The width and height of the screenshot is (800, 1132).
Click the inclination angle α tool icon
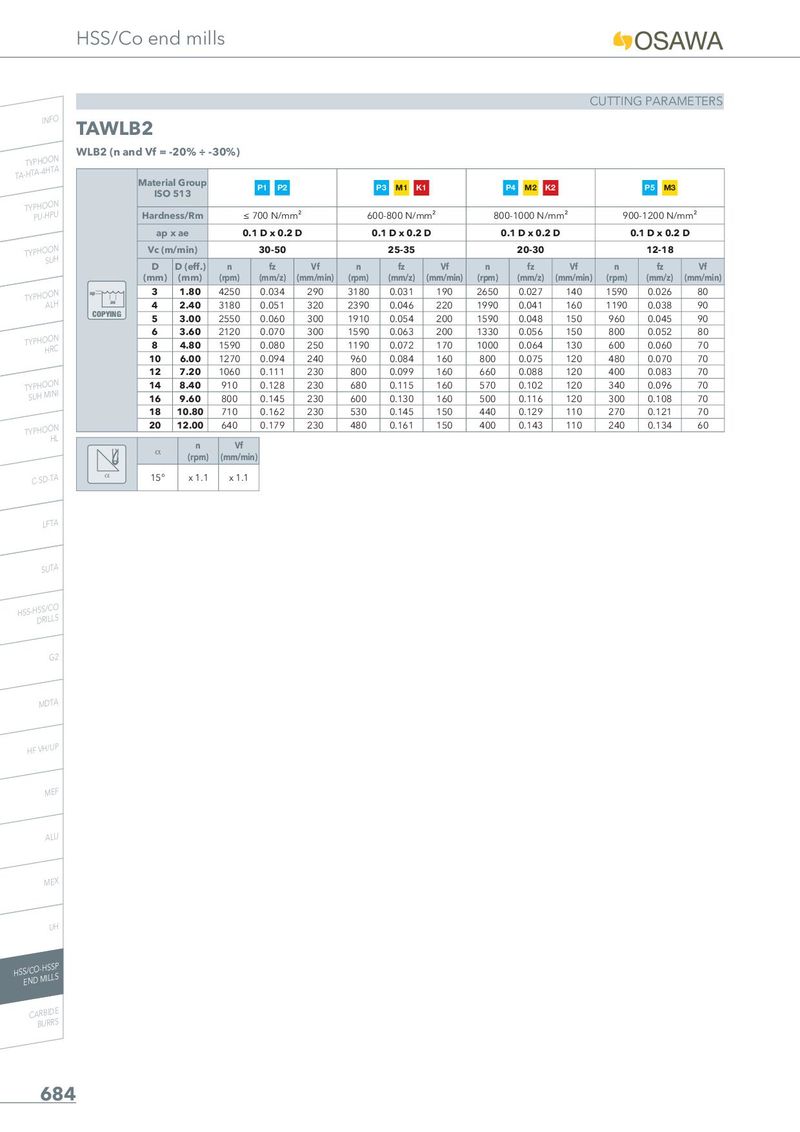(x=107, y=464)
